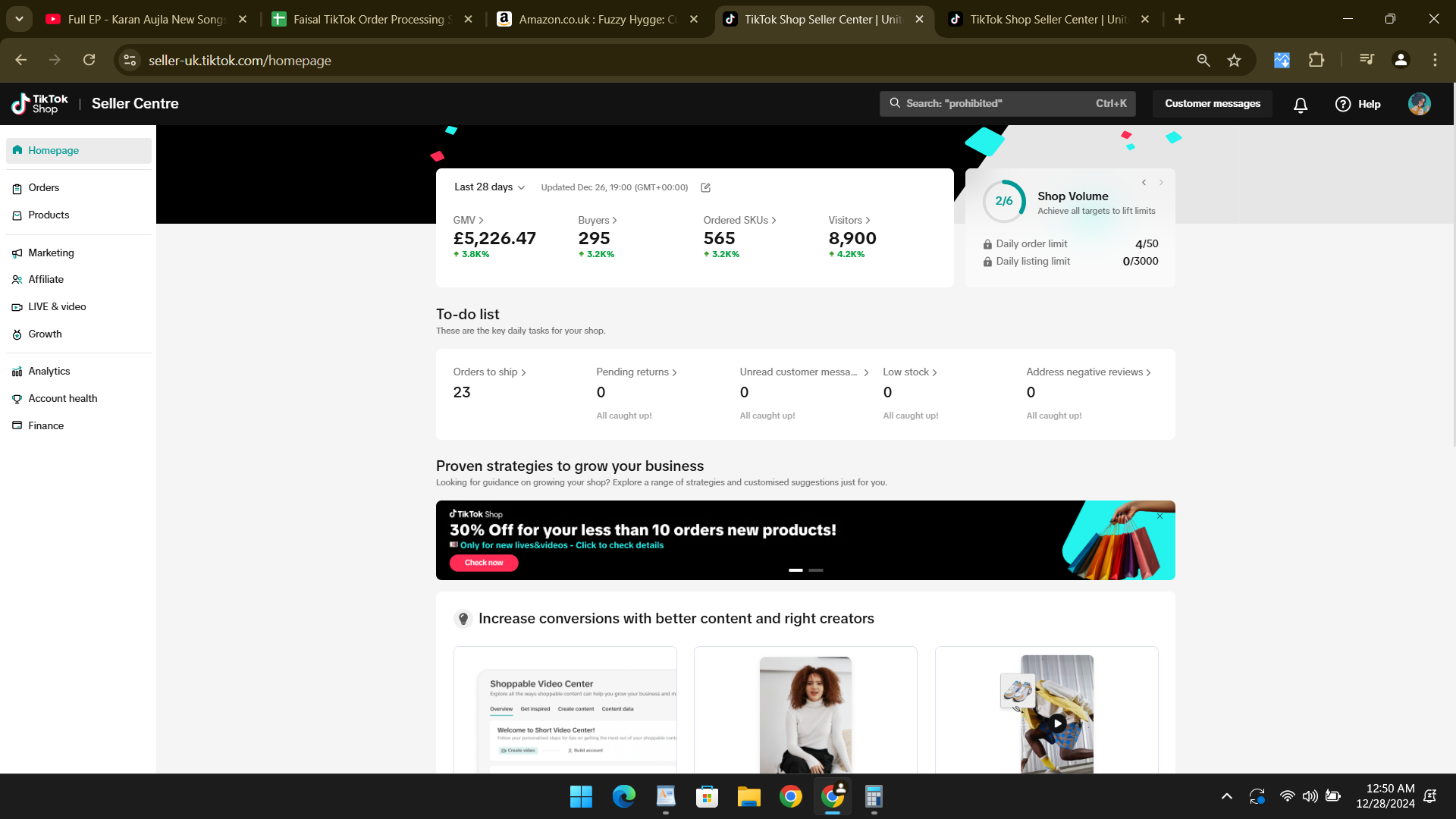1456x819 pixels.
Task: Open the Chrome three-dot menu
Action: 1435,60
